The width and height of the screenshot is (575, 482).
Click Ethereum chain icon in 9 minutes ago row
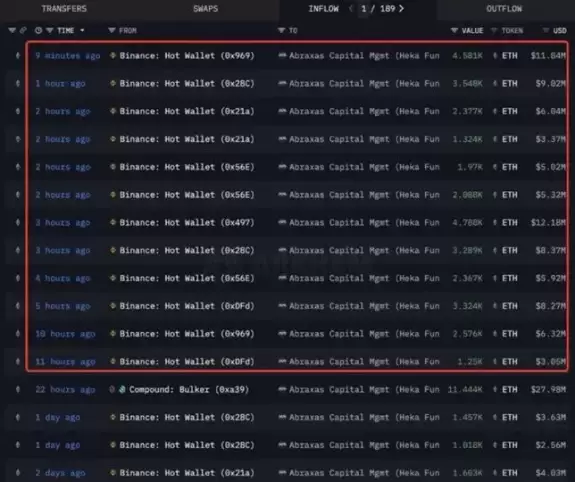pyautogui.click(x=18, y=55)
